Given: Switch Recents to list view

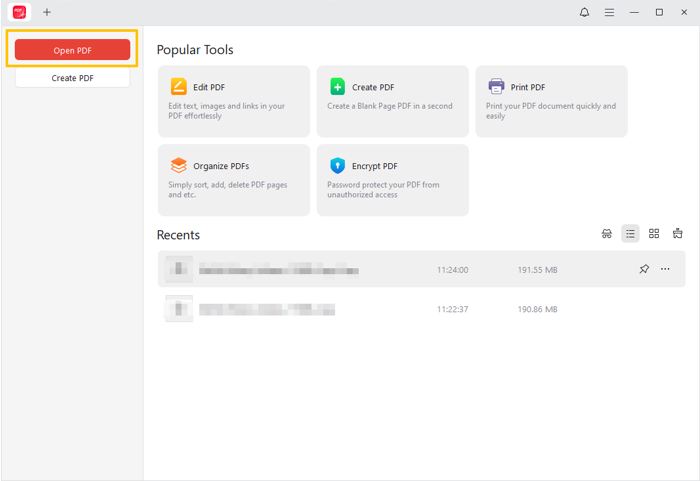Looking at the screenshot, I should 630,234.
